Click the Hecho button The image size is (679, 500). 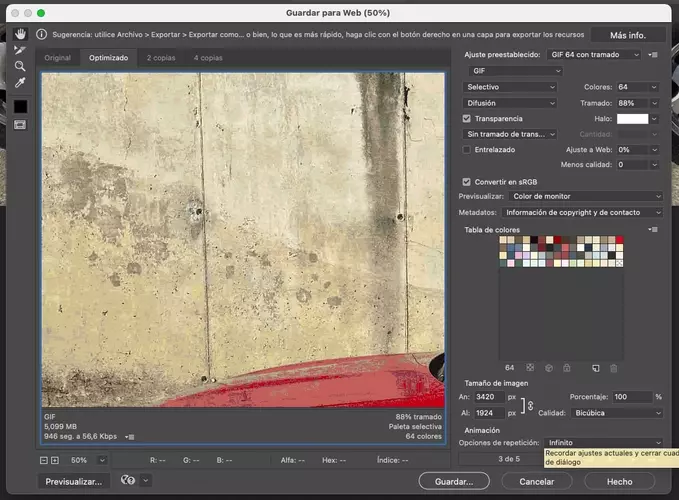tap(619, 481)
